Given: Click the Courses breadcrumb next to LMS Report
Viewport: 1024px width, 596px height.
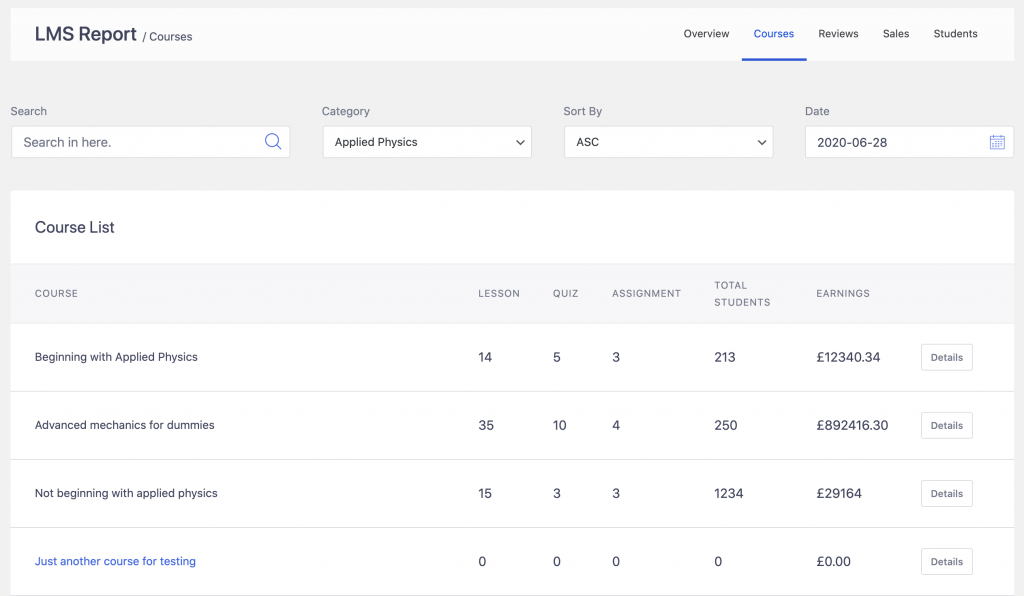Looking at the screenshot, I should coord(170,36).
